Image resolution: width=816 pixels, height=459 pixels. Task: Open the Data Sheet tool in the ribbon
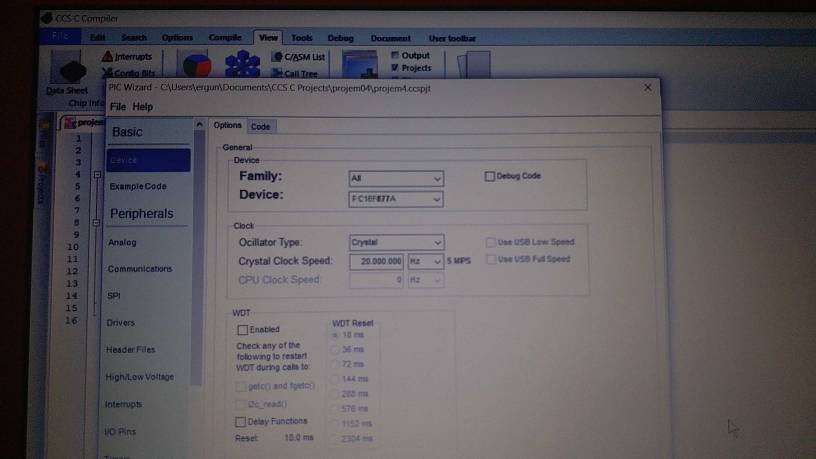(x=68, y=73)
